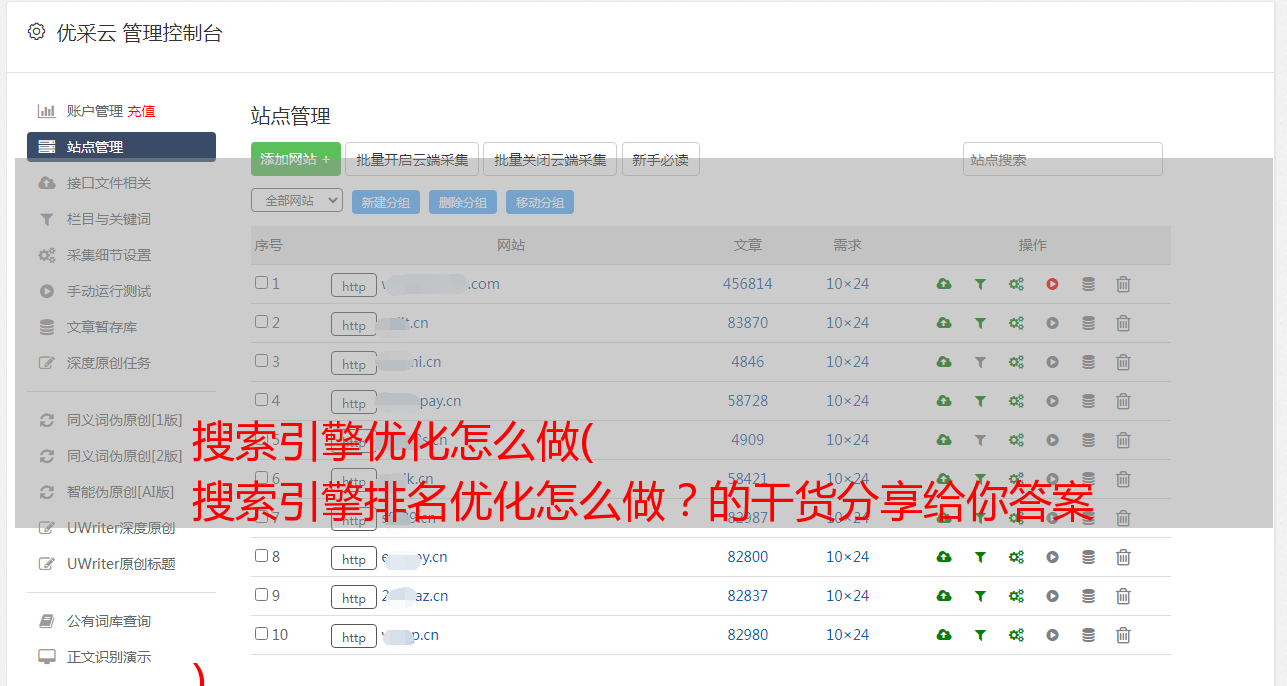This screenshot has width=1287, height=686.
Task: Click the trash icon in row 9
Action: point(1123,596)
